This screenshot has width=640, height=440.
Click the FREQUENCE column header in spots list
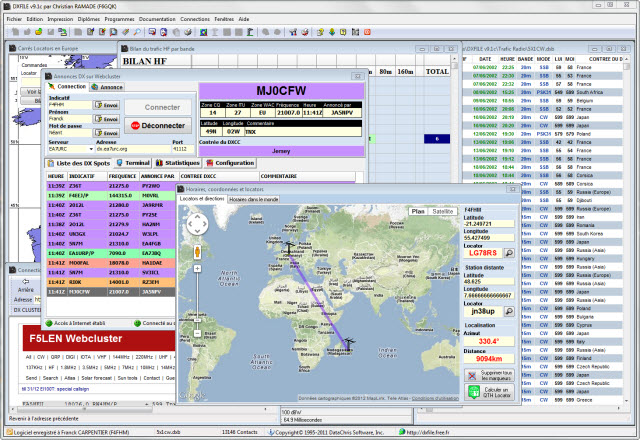pos(123,176)
